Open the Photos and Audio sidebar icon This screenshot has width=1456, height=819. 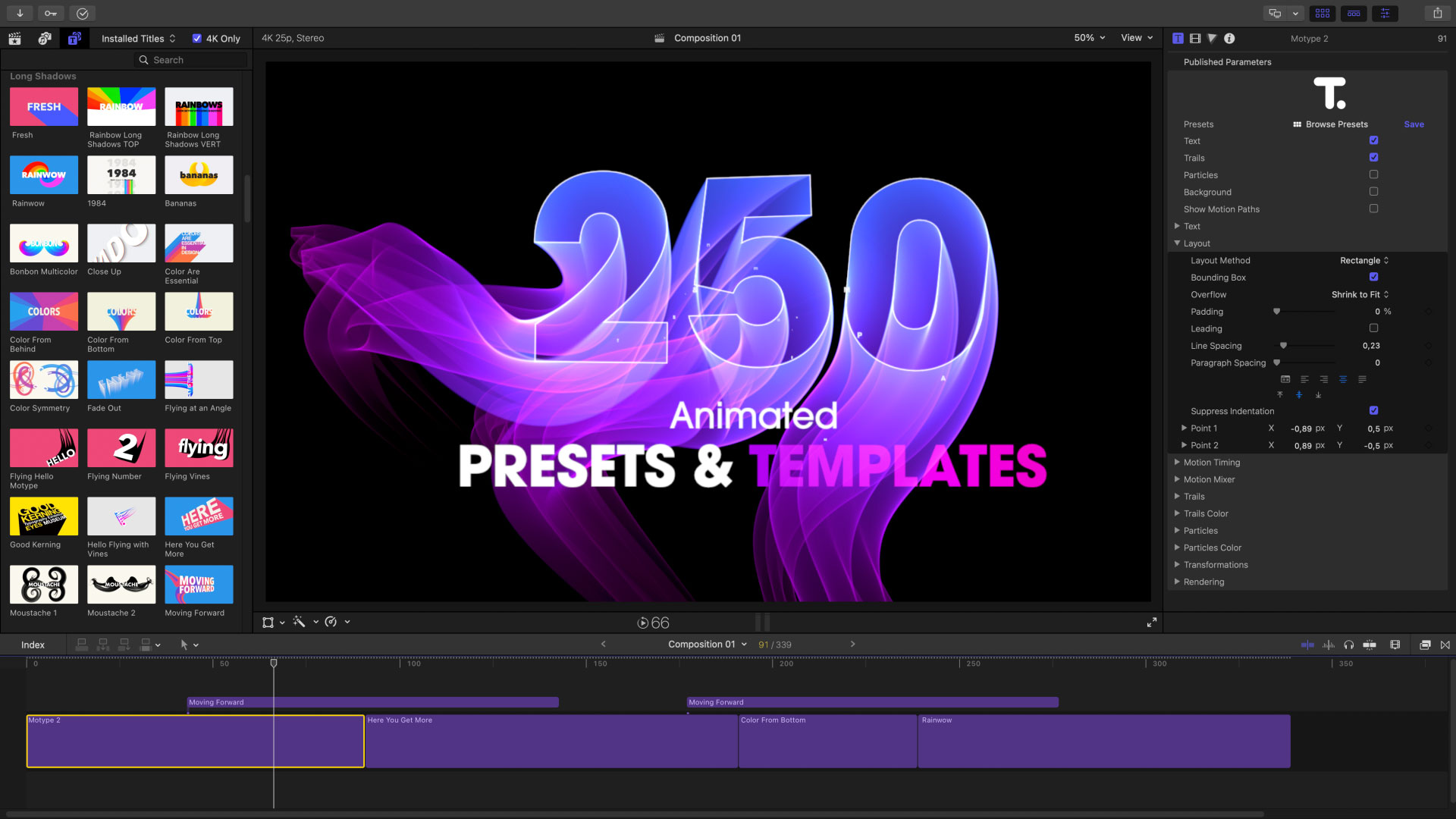(45, 38)
